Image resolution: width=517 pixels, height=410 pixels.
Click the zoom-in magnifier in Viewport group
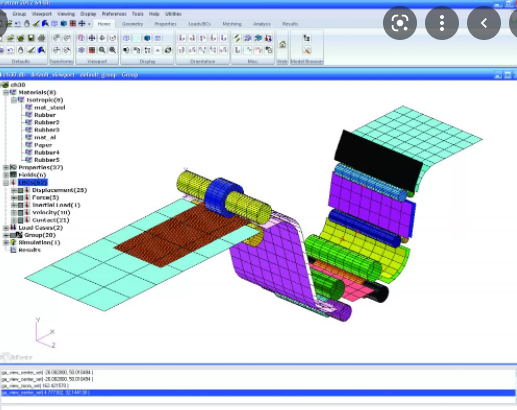click(102, 50)
